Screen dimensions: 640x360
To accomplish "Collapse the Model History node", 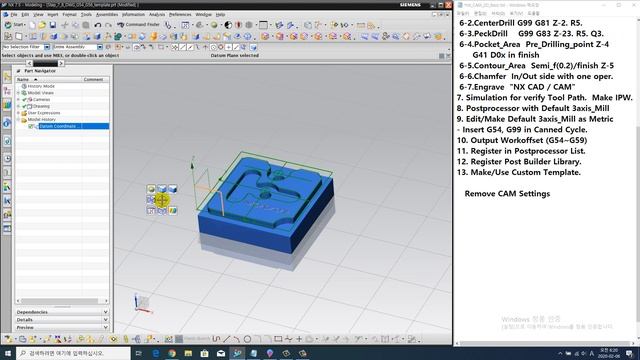I will 18,120.
